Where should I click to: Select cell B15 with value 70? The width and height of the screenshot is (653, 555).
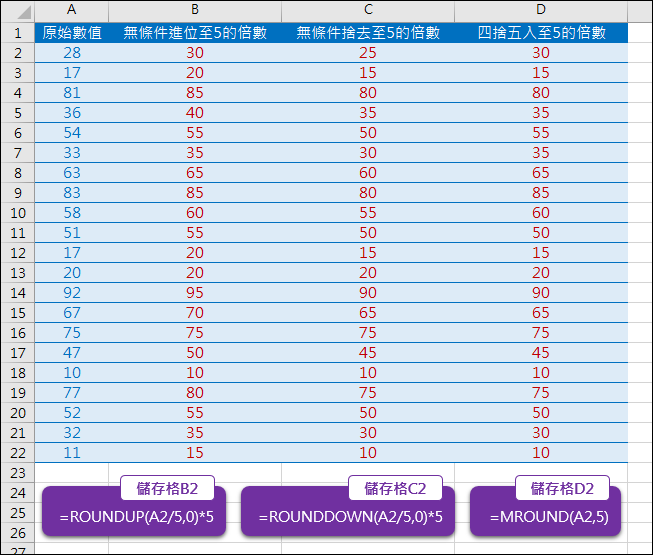[195, 313]
